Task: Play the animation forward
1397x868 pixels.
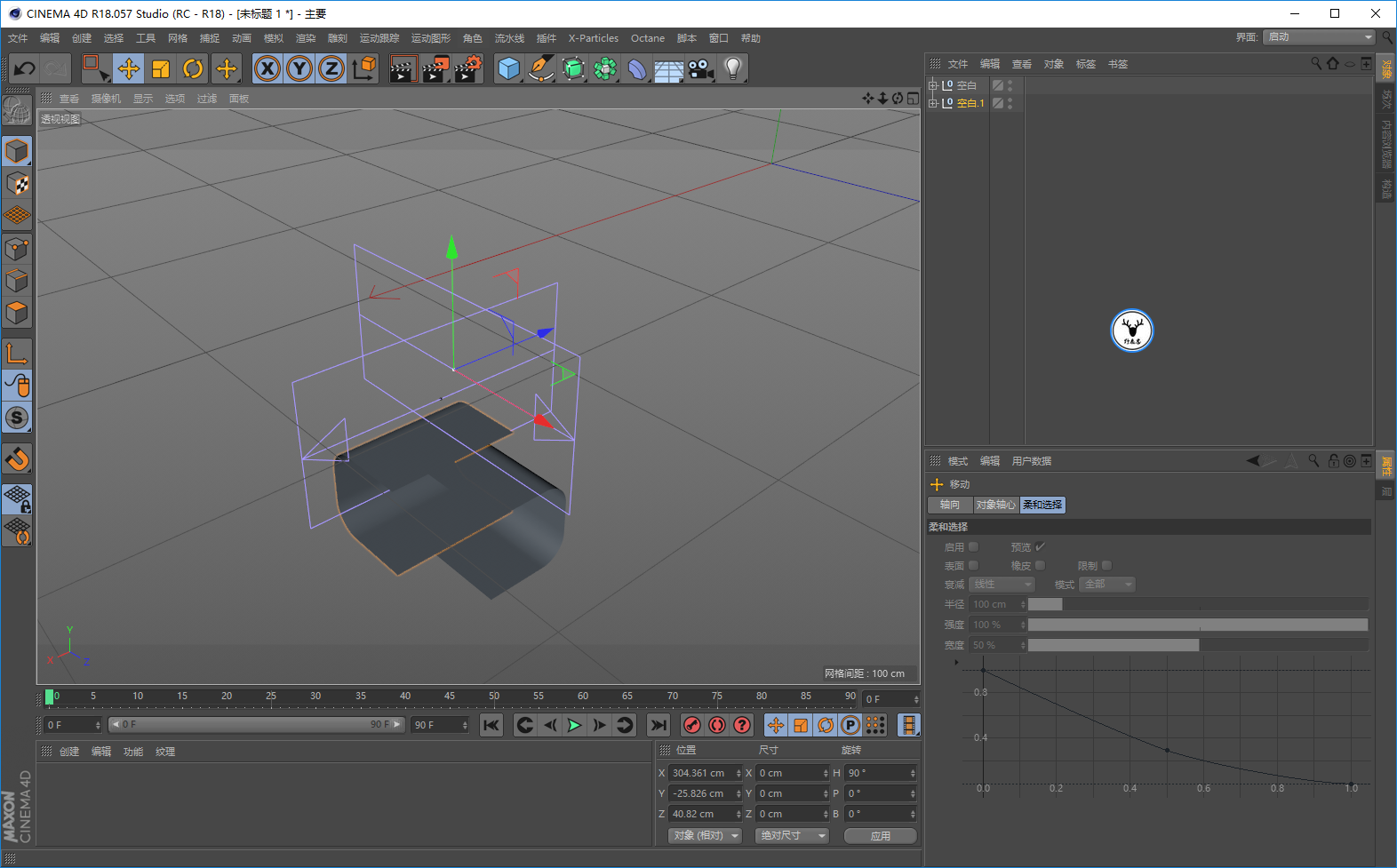Action: (575, 726)
